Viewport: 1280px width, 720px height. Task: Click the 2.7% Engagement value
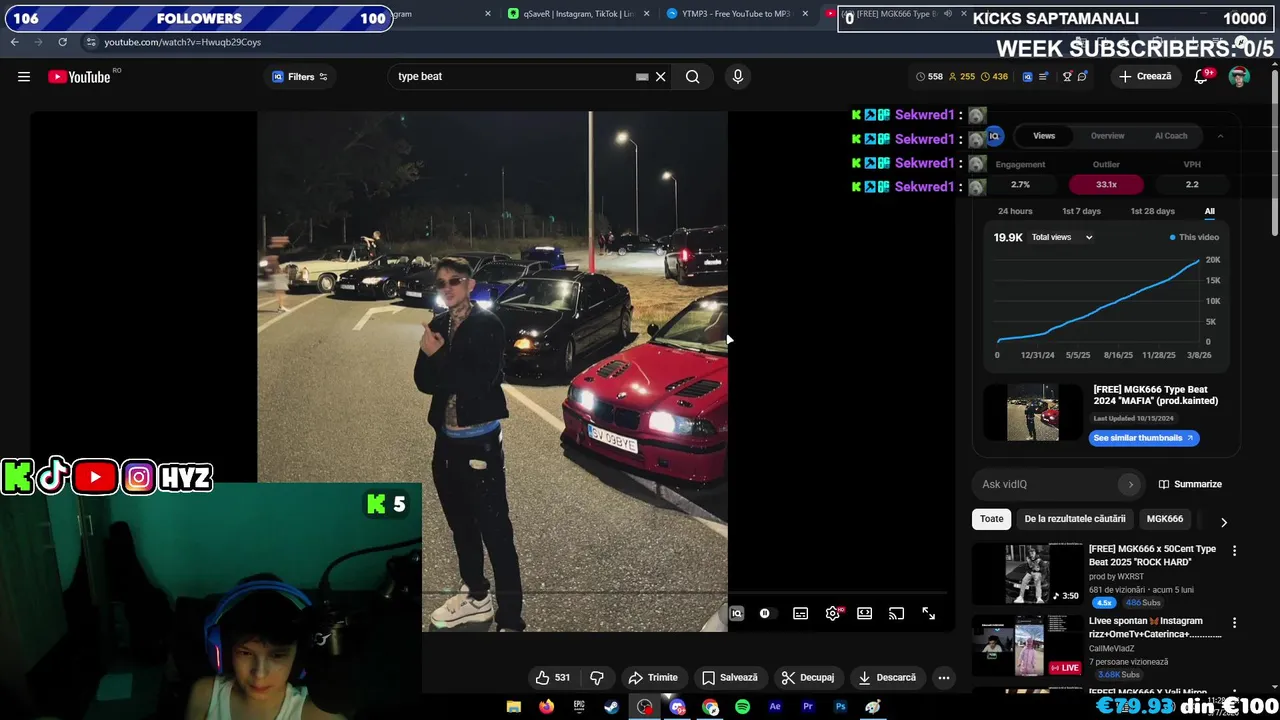point(1020,184)
